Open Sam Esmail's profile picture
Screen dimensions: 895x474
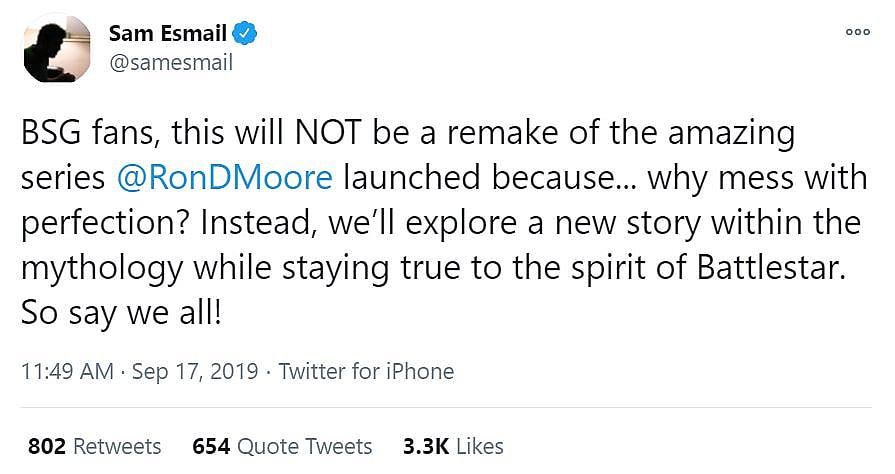(x=56, y=48)
